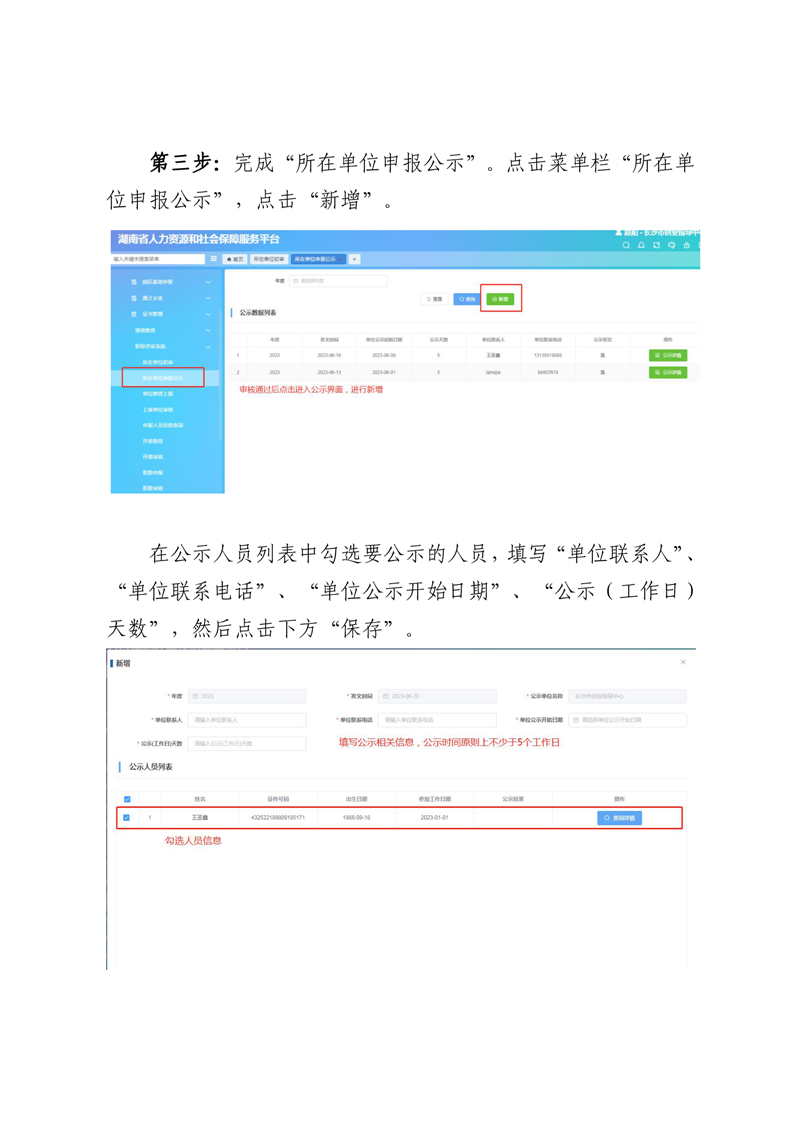Screen dimensions: 793x1122
Task: Toggle the select-all checkbox in 公示人员列表 header
Action: (127, 799)
